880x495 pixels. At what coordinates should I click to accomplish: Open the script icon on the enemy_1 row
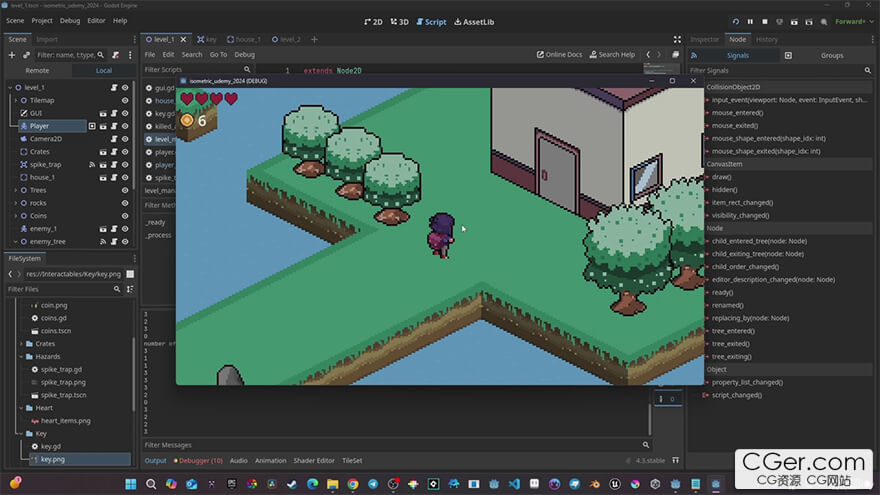coord(114,229)
